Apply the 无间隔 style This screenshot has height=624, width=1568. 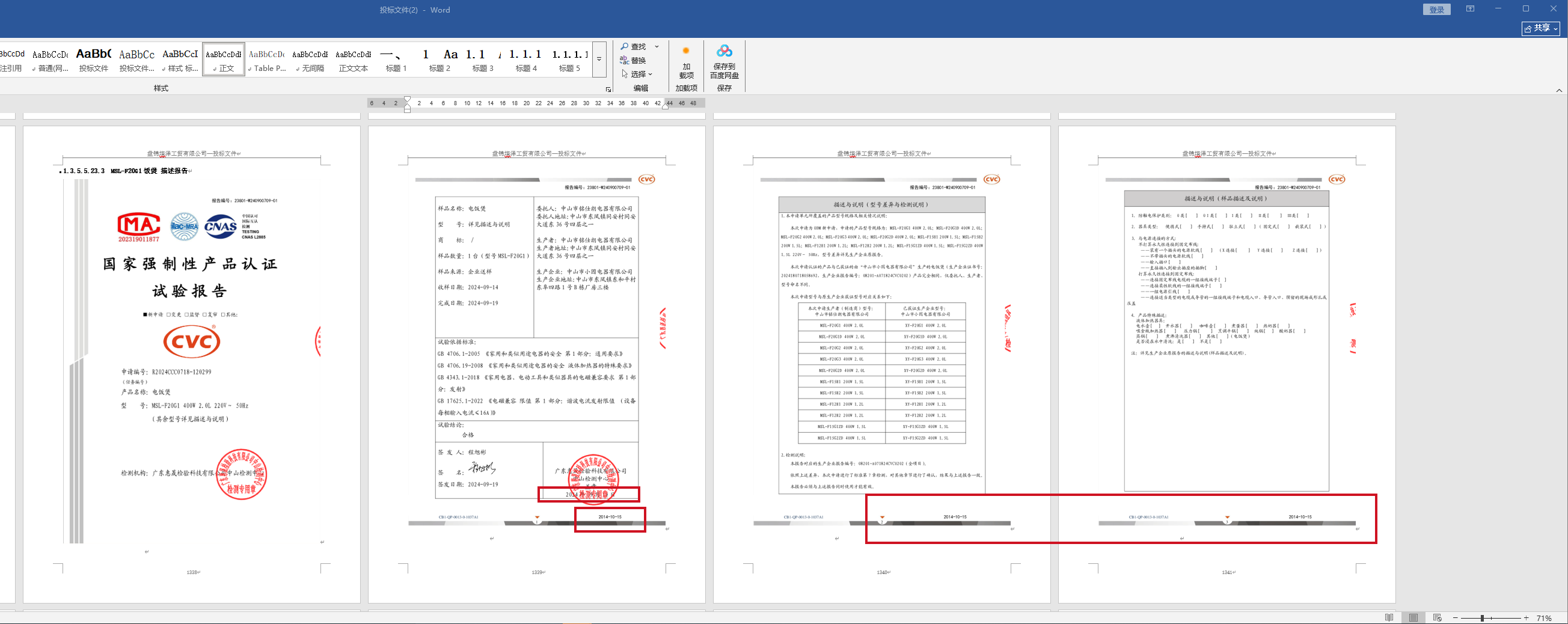[x=310, y=60]
